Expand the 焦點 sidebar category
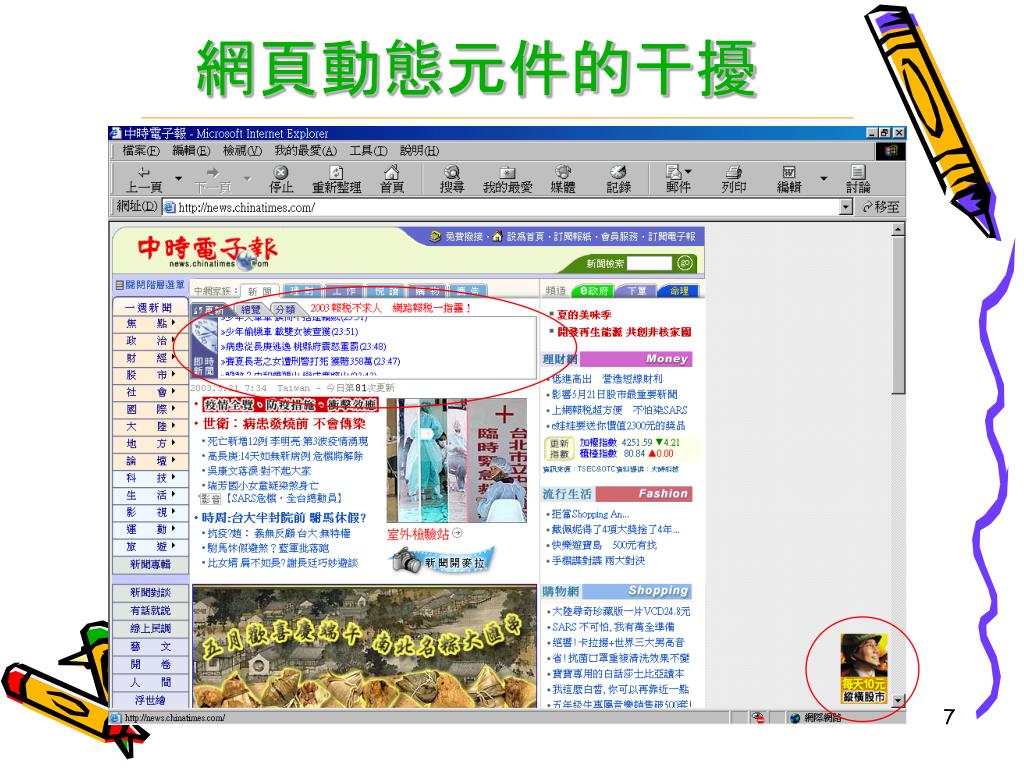 pyautogui.click(x=150, y=324)
